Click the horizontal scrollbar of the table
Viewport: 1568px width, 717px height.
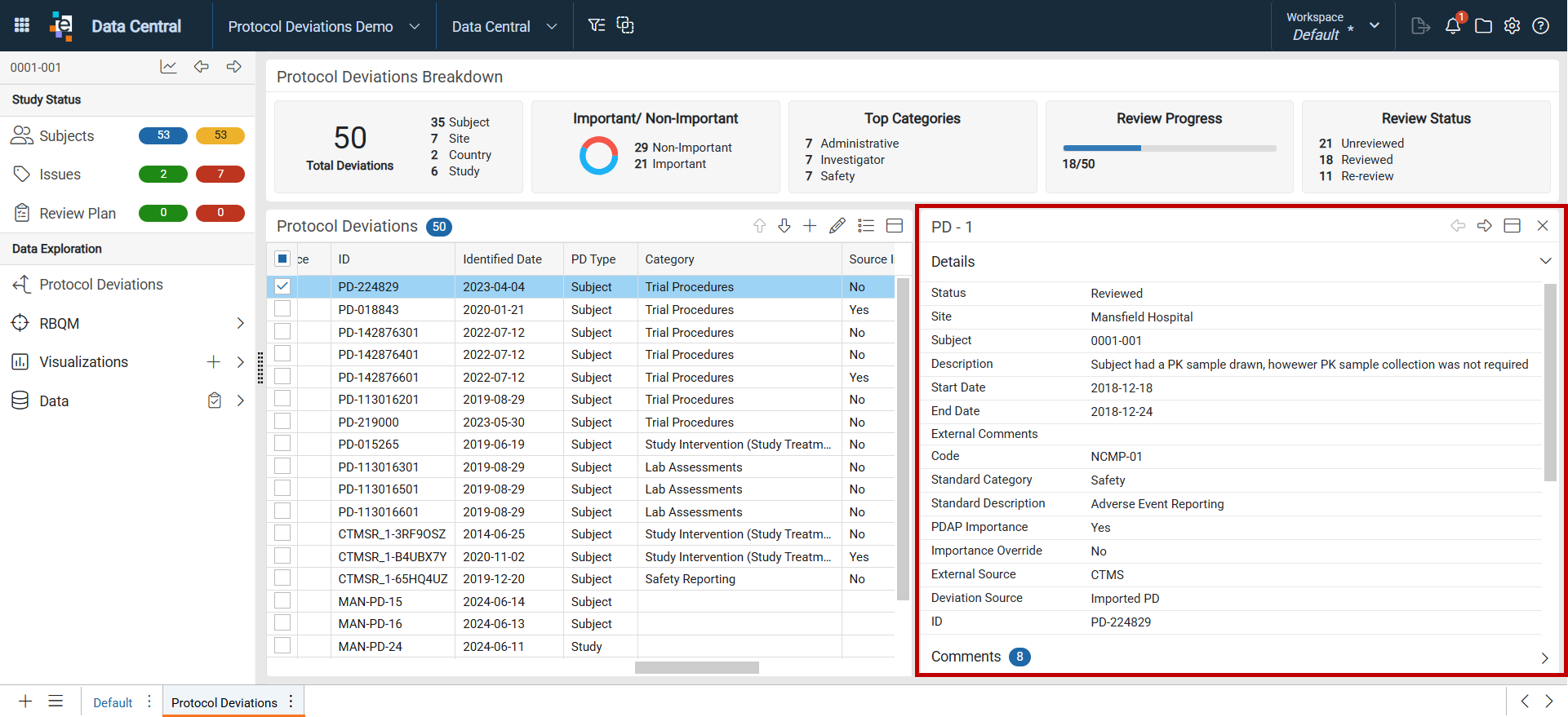tap(697, 667)
